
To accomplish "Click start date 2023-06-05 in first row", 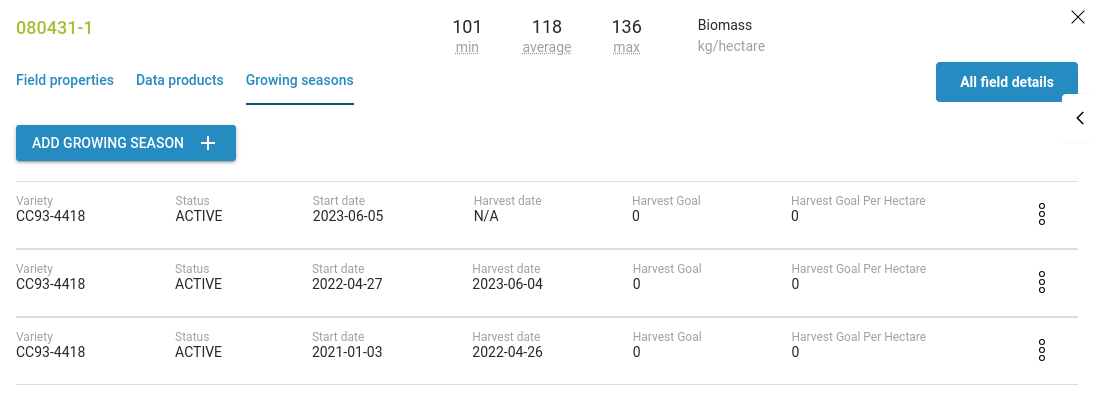I will pyautogui.click(x=347, y=216).
